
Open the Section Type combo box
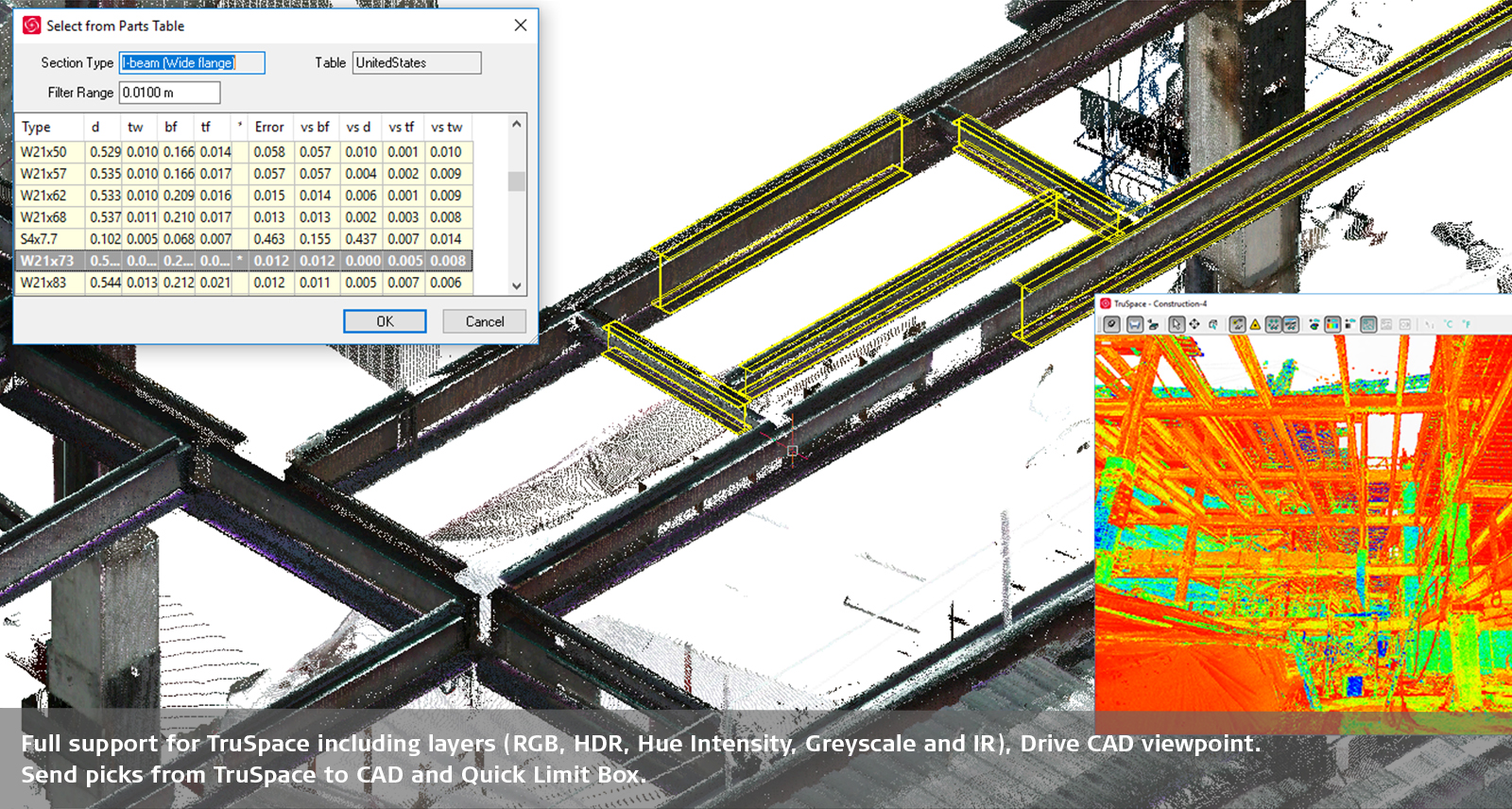tap(192, 63)
